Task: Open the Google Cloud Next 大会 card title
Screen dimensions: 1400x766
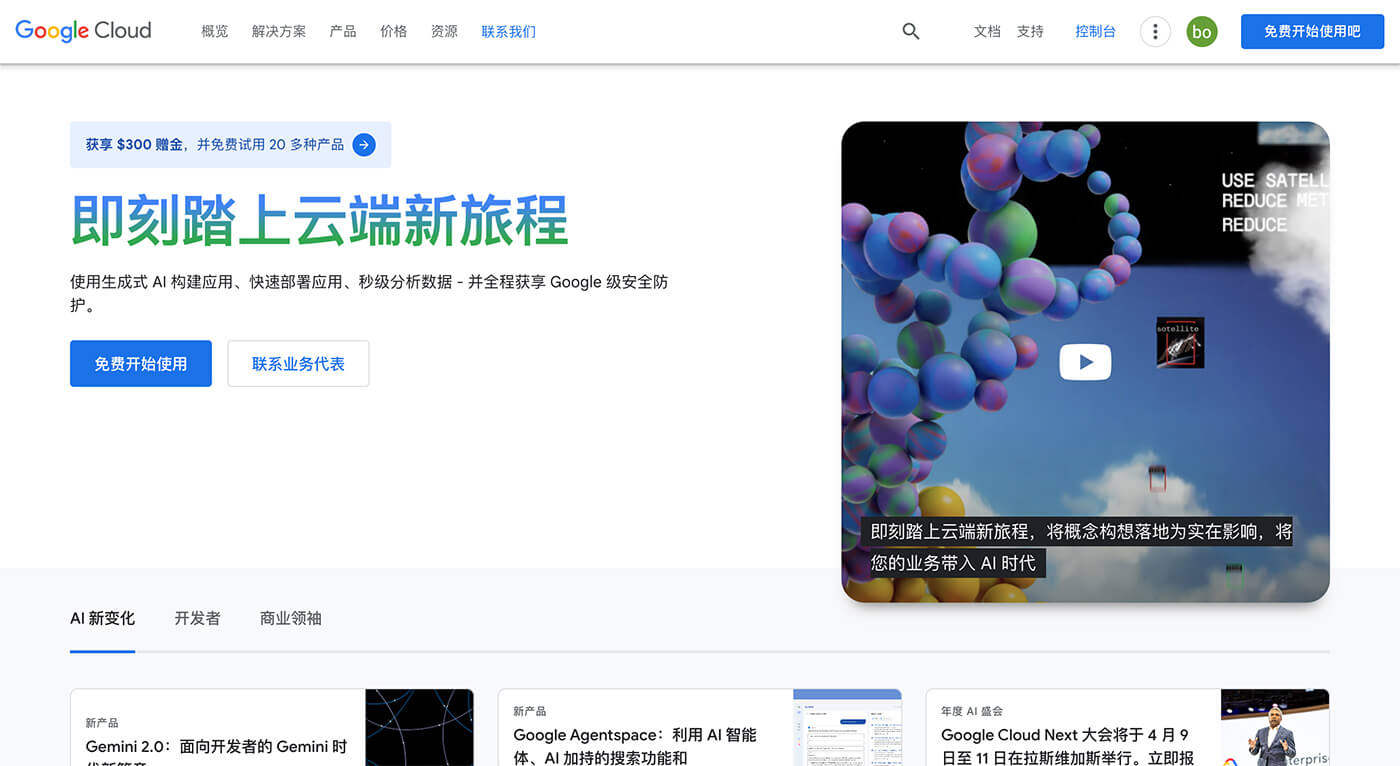Action: tap(1067, 747)
